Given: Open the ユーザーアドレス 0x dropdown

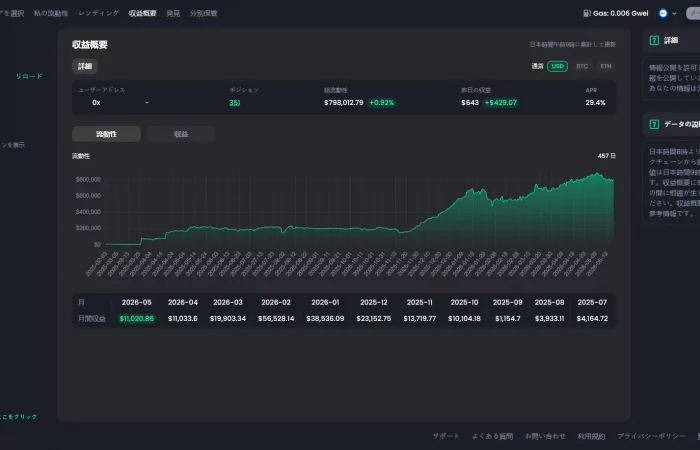Looking at the screenshot, I should (121, 103).
